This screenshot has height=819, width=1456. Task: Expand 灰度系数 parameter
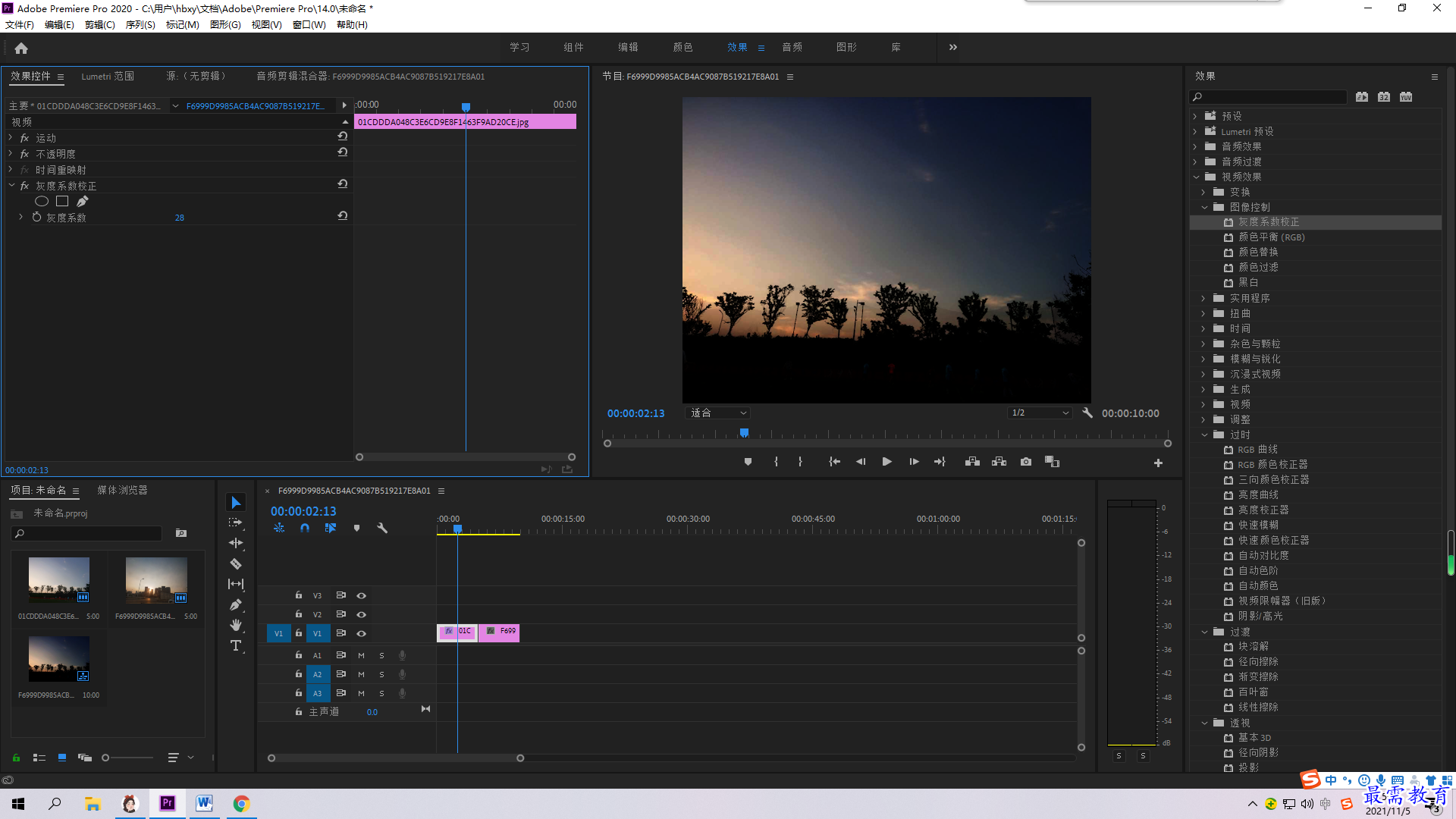(20, 217)
